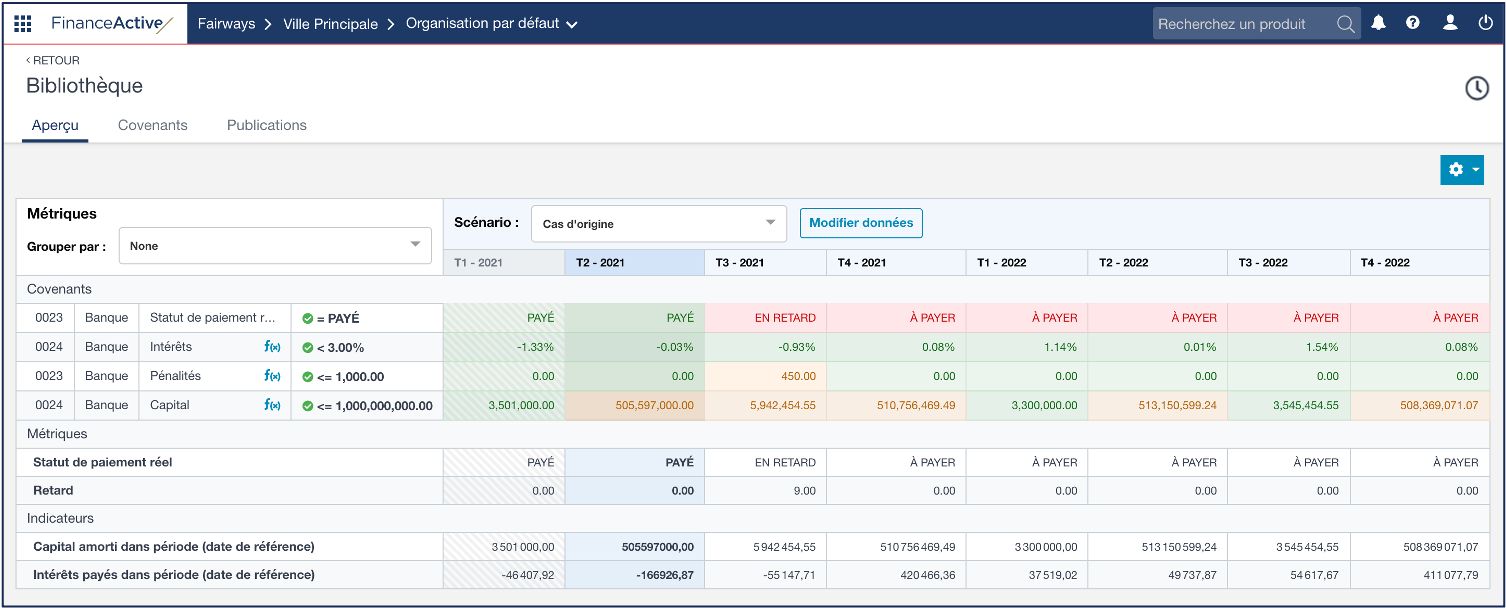Switch to the Covenants tab
This screenshot has width=1506, height=608.
(x=152, y=125)
